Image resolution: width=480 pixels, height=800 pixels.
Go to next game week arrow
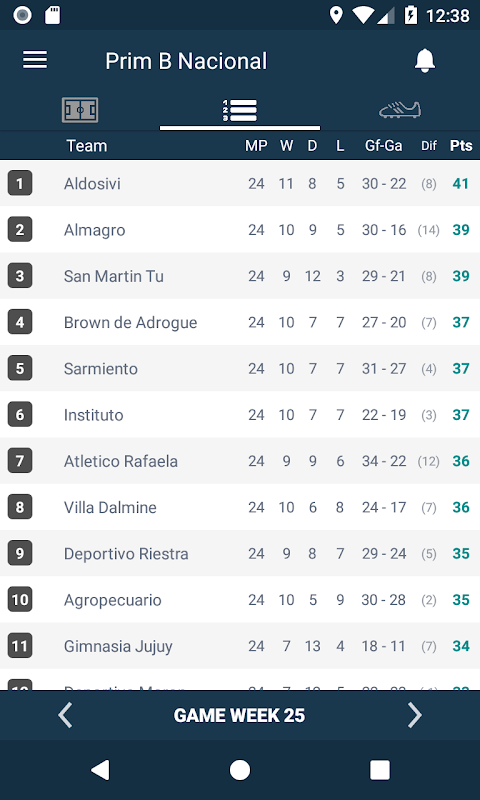(x=415, y=715)
